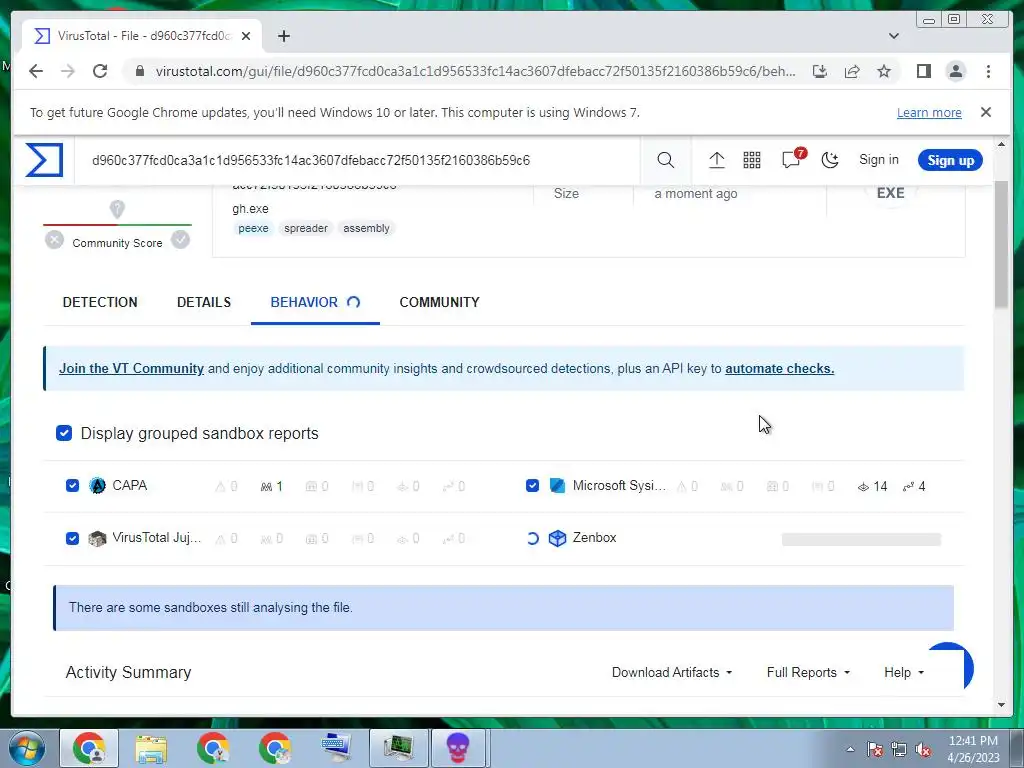The image size is (1024, 768).
Task: Open a new browser tab
Action: 283,36
